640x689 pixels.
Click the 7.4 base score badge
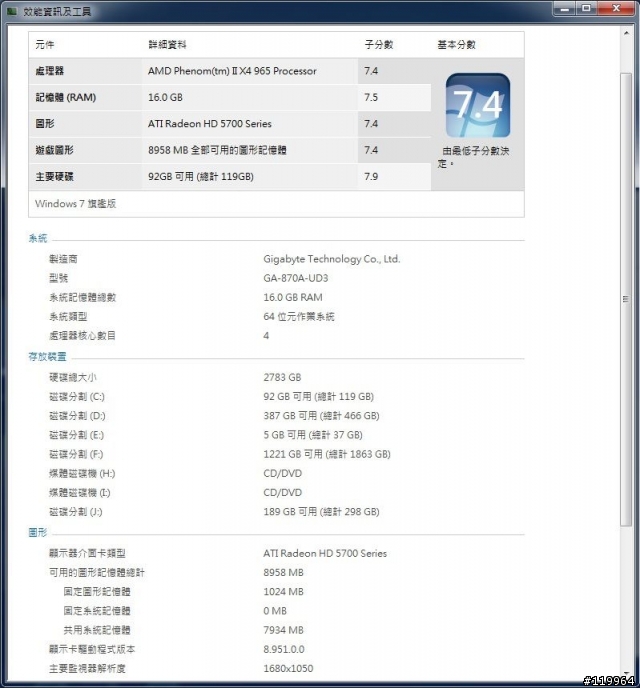tap(478, 105)
